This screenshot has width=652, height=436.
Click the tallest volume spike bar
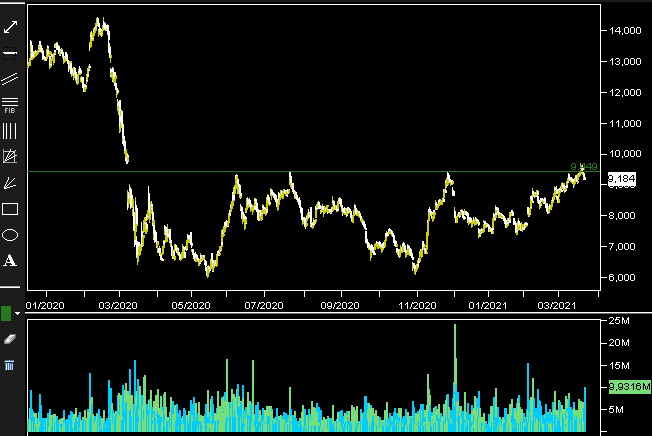455,377
